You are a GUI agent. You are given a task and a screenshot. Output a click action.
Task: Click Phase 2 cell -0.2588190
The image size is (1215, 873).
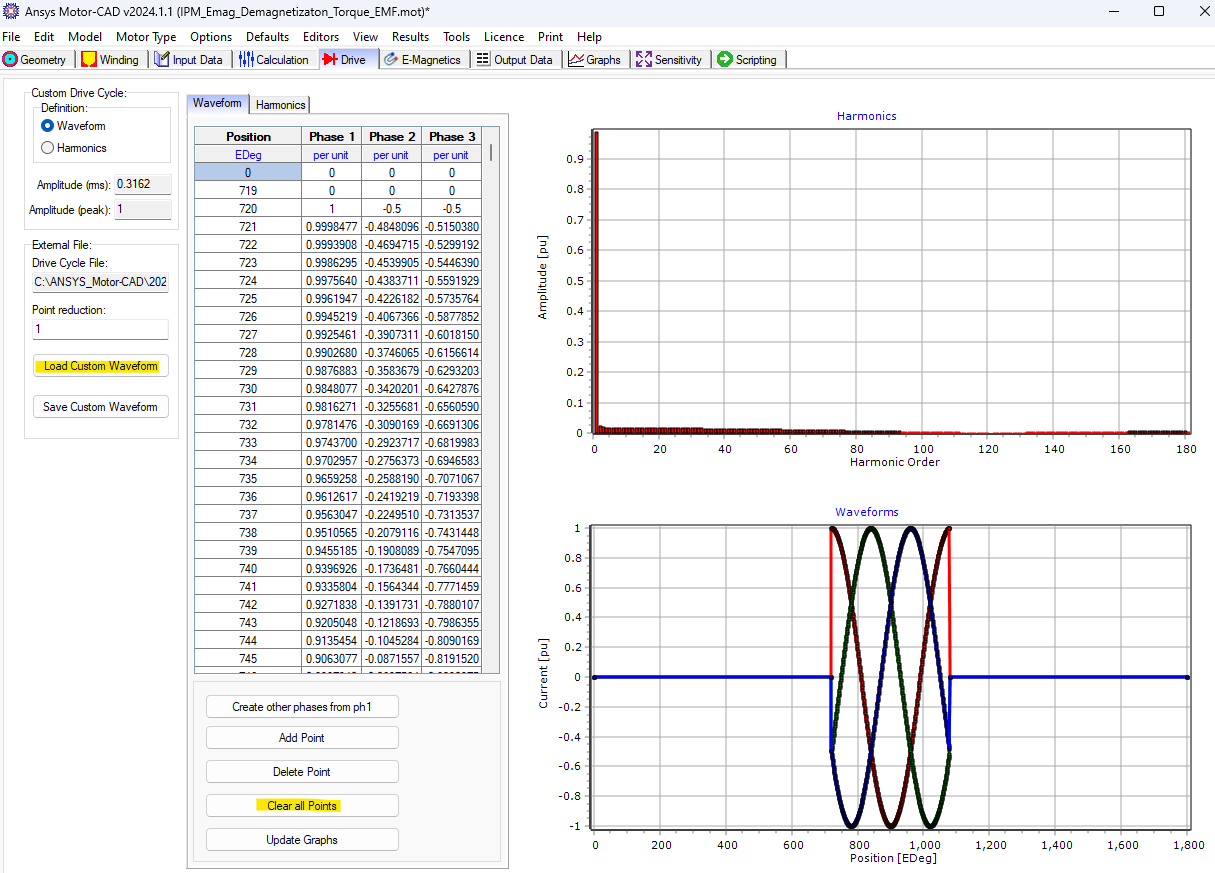(x=391, y=479)
